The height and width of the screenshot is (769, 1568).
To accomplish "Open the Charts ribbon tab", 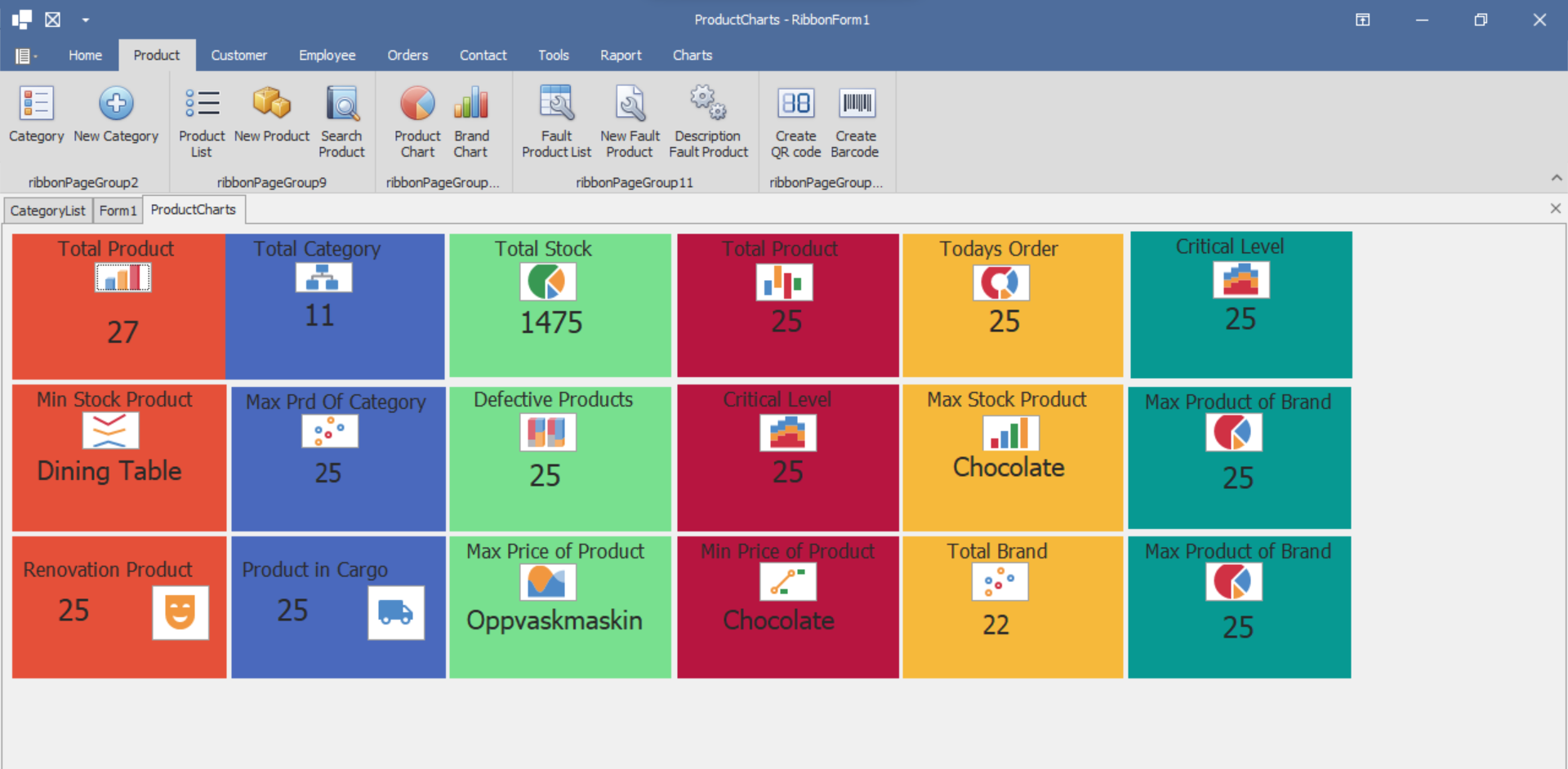I will click(692, 56).
